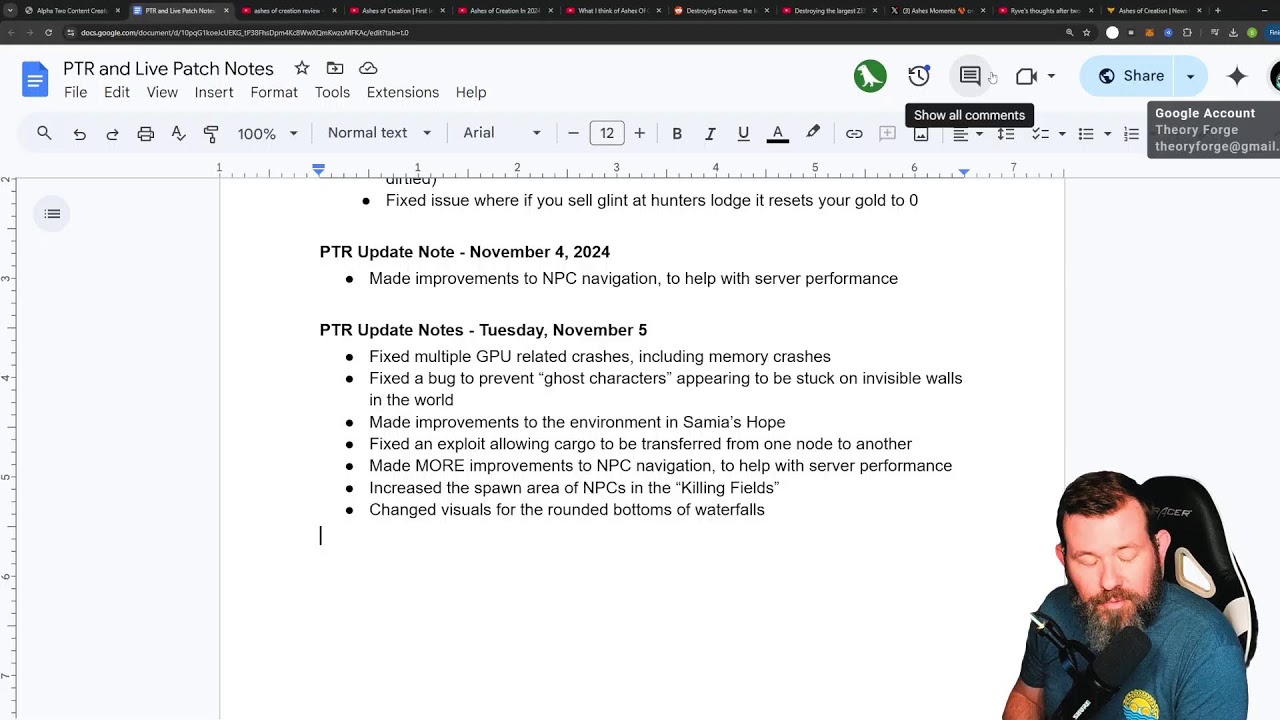Expand video call options arrow
1280x720 pixels.
tap(1051, 76)
